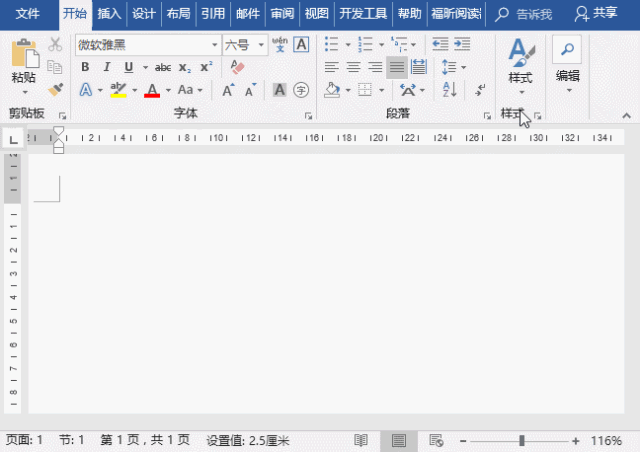Click the 共享 share button

point(596,14)
